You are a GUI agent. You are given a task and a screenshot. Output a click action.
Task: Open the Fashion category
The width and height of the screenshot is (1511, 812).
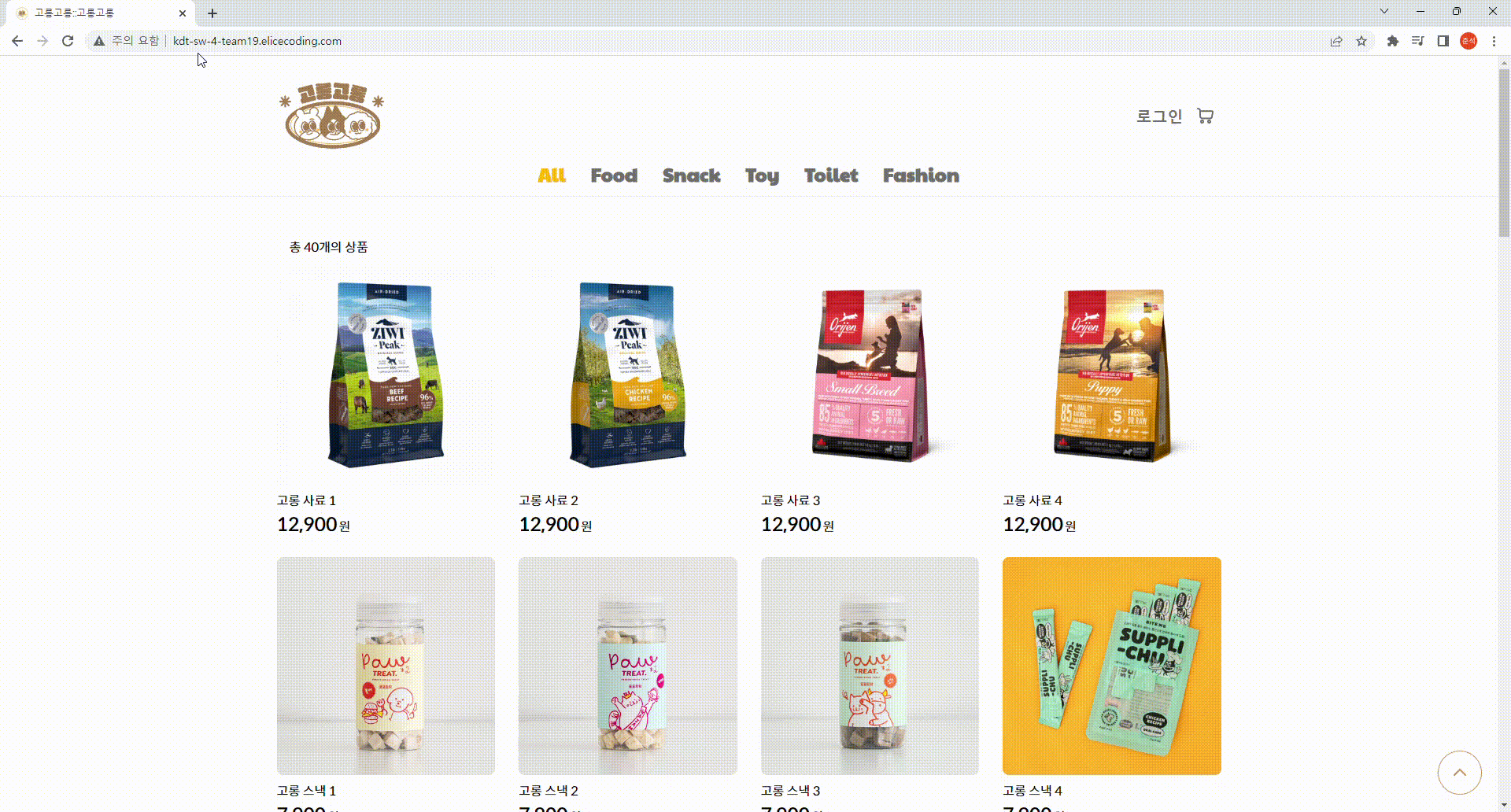[x=921, y=175]
